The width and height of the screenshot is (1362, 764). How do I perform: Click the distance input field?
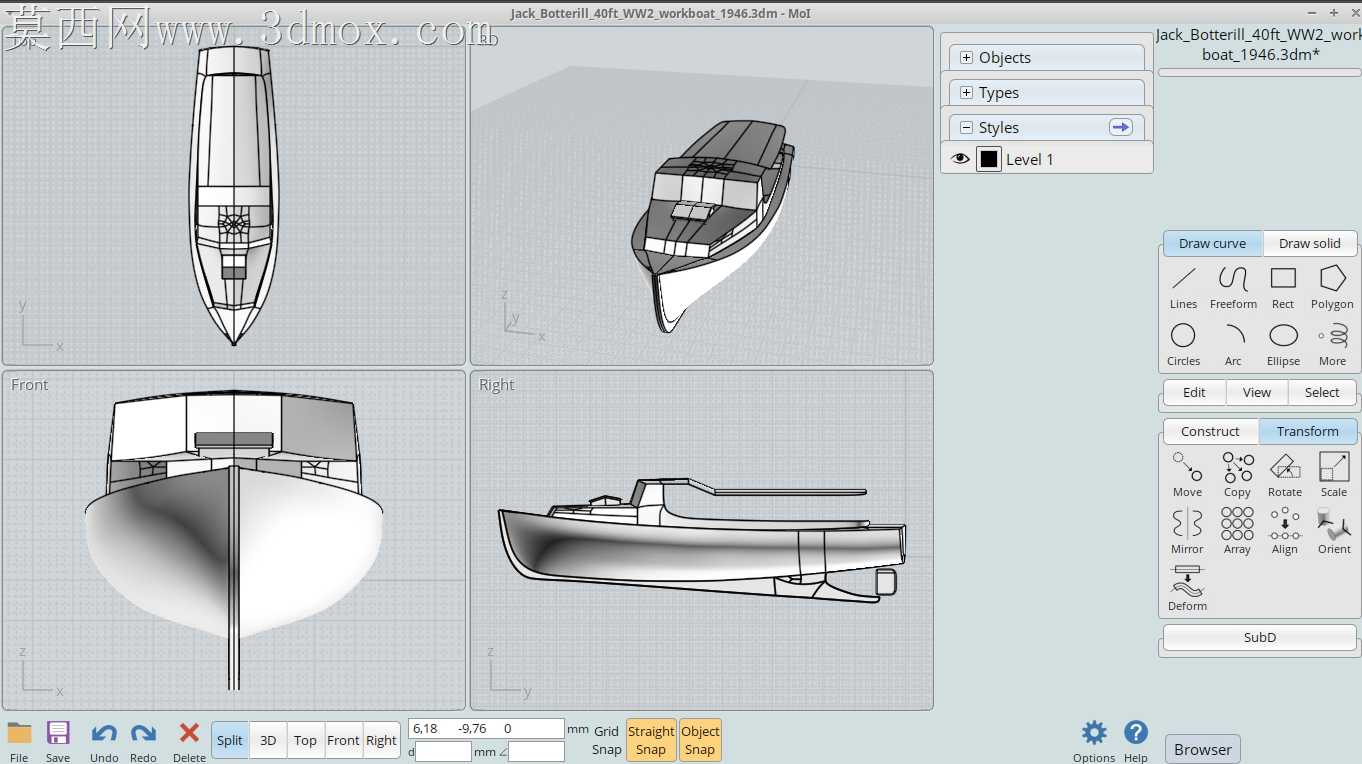[x=443, y=751]
